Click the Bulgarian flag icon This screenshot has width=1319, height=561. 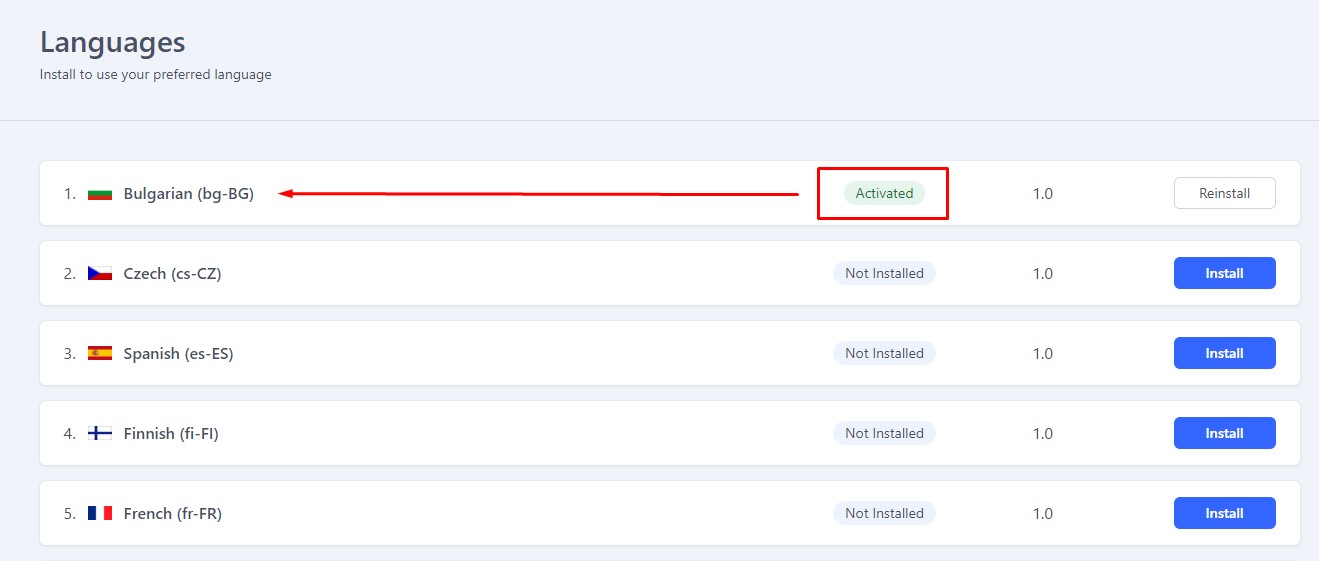pos(100,194)
